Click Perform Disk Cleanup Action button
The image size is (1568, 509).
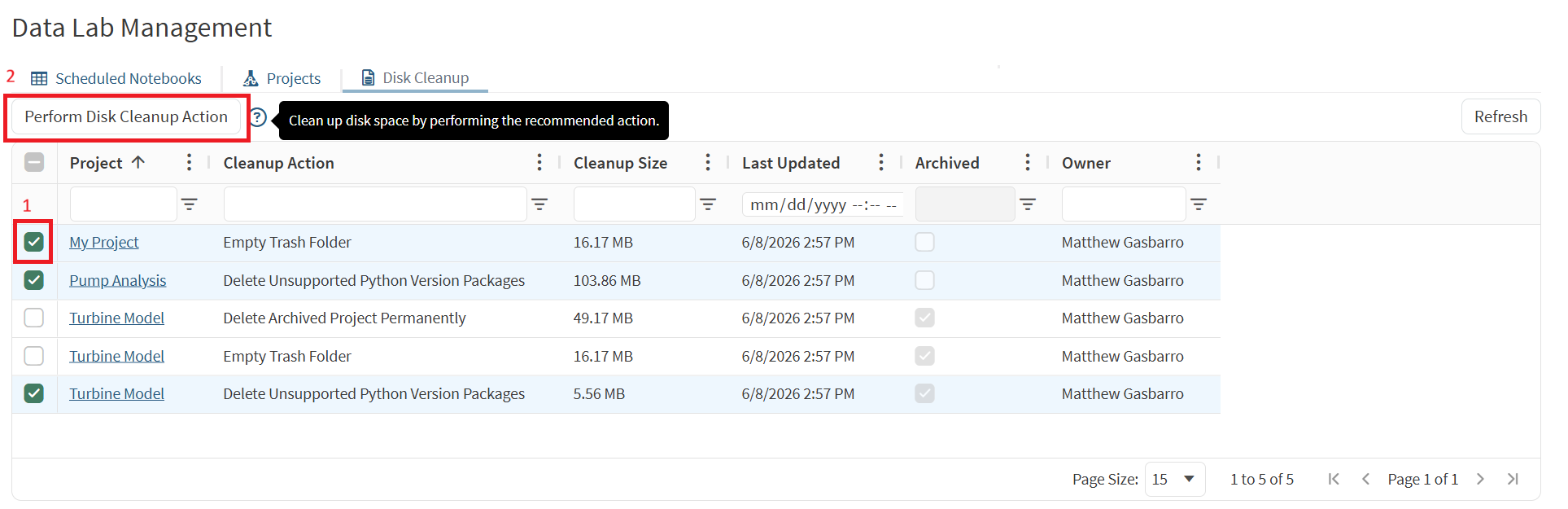(x=126, y=117)
